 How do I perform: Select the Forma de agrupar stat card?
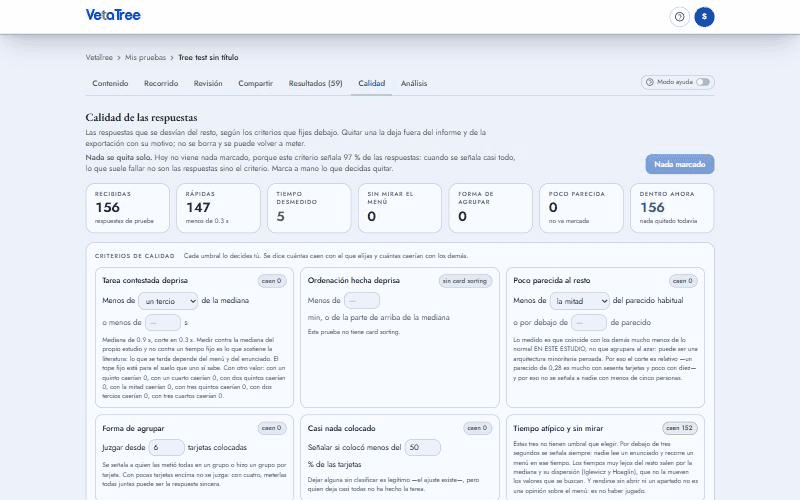pos(491,208)
